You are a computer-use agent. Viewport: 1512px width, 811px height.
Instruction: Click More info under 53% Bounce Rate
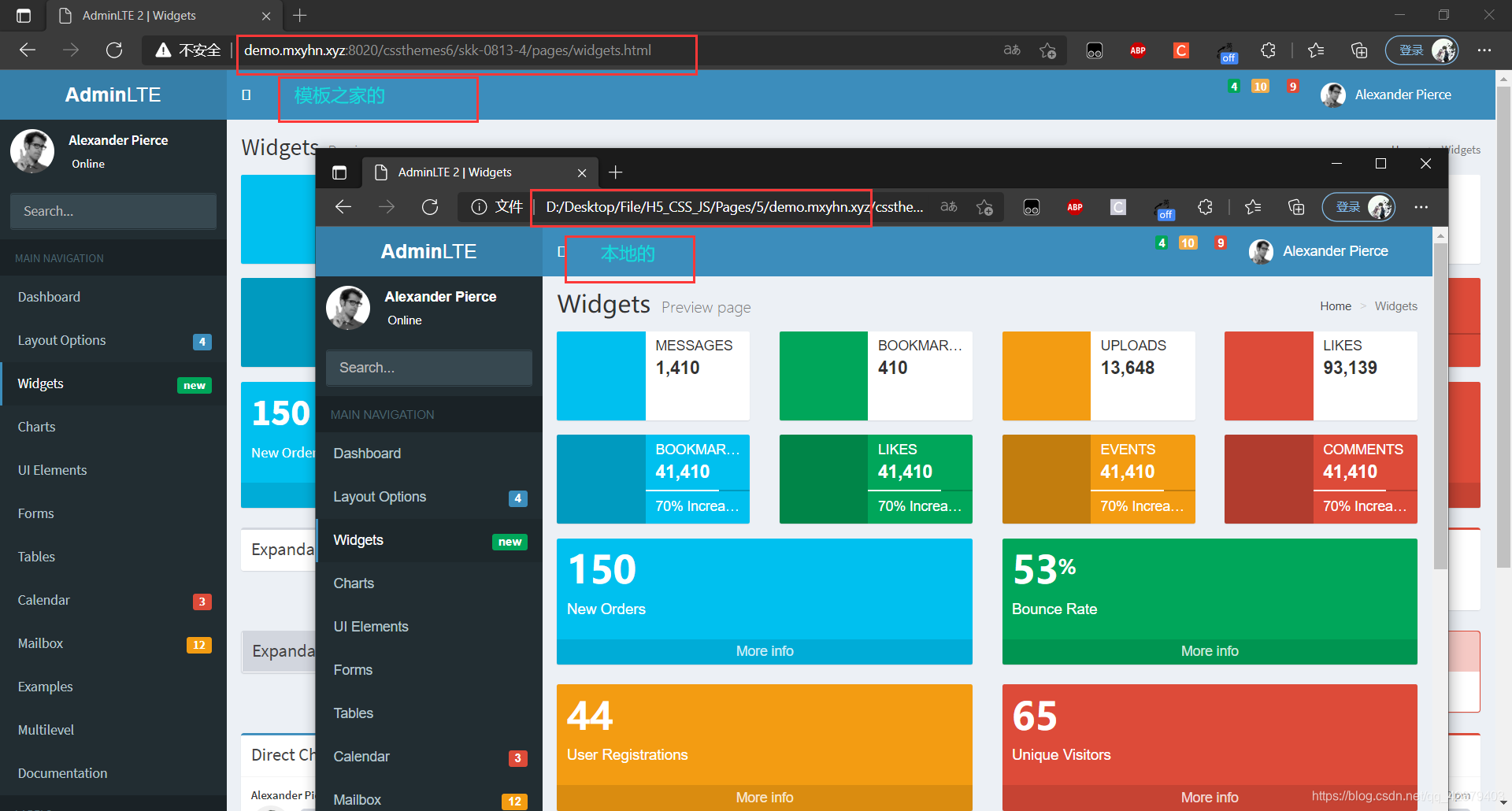tap(1210, 651)
